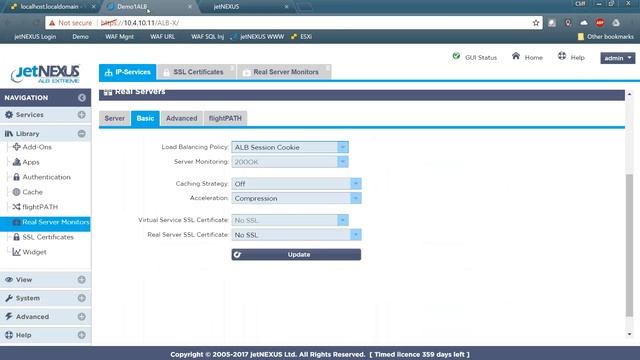Viewport: 640px width, 360px height.
Task: Select the flightPATH sub-tab
Action: tap(225, 118)
